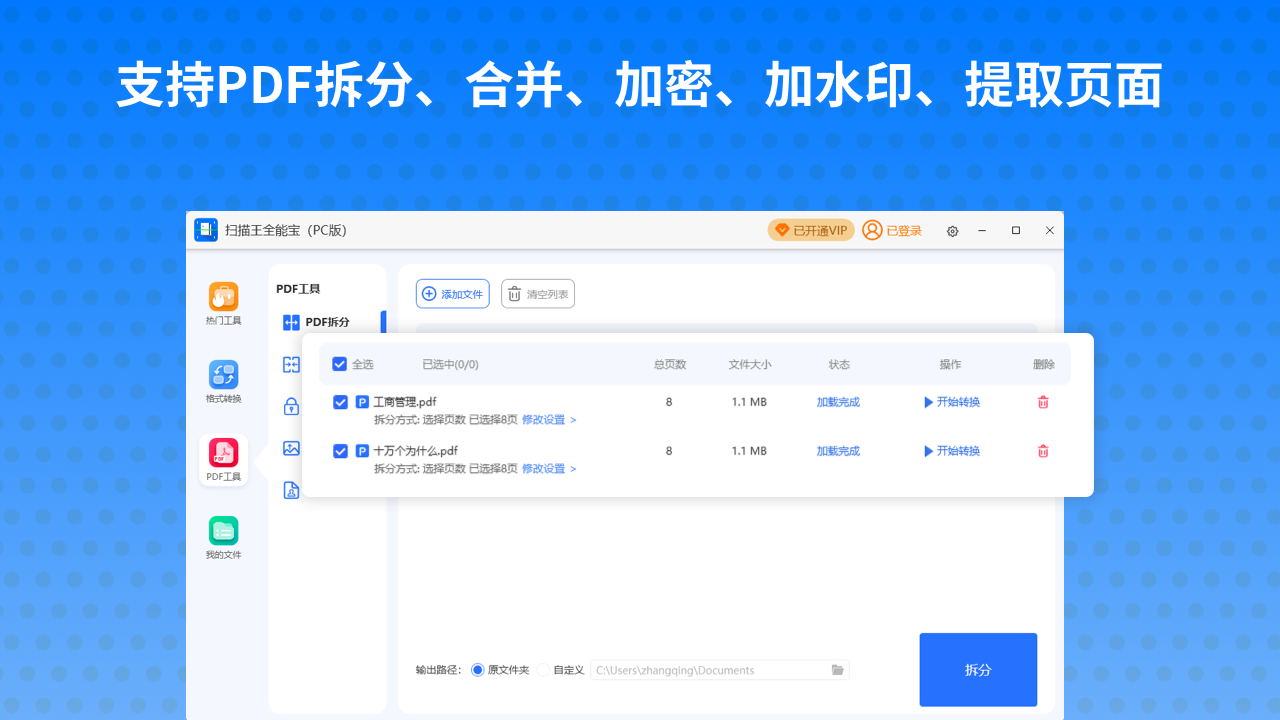Open 修改设置 for 十万个为什么.pdf

544,468
